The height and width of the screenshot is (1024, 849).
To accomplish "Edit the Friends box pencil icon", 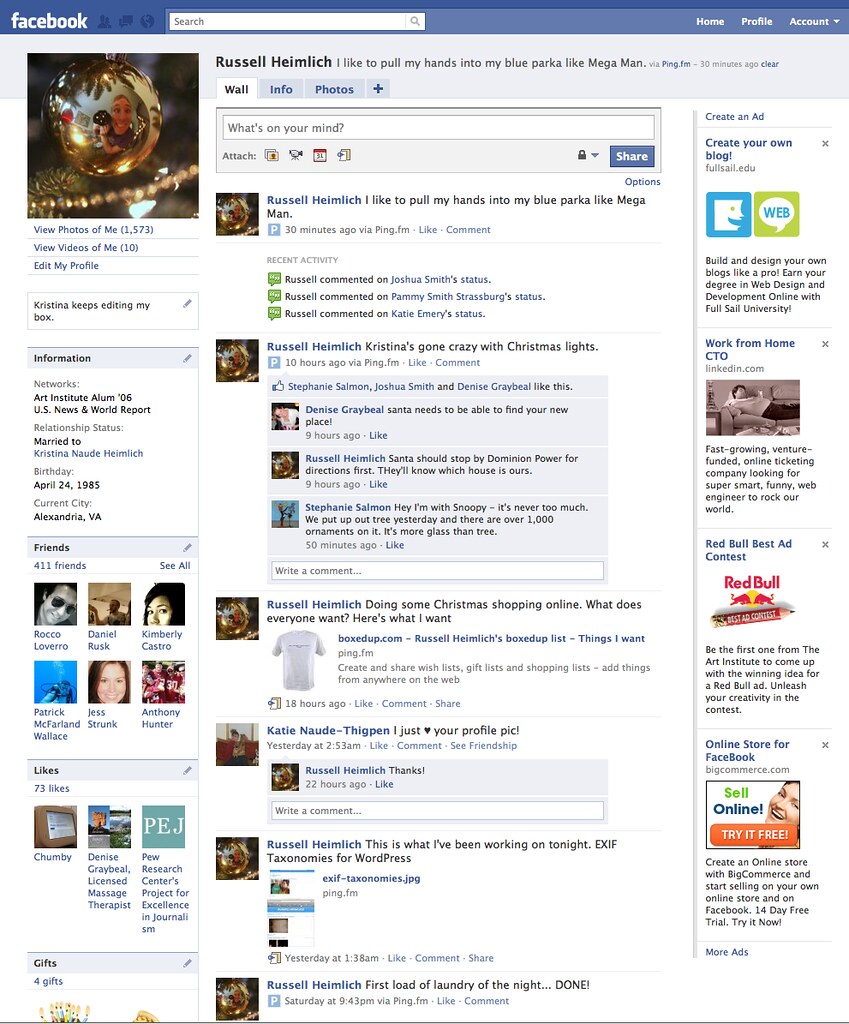I will pyautogui.click(x=187, y=547).
